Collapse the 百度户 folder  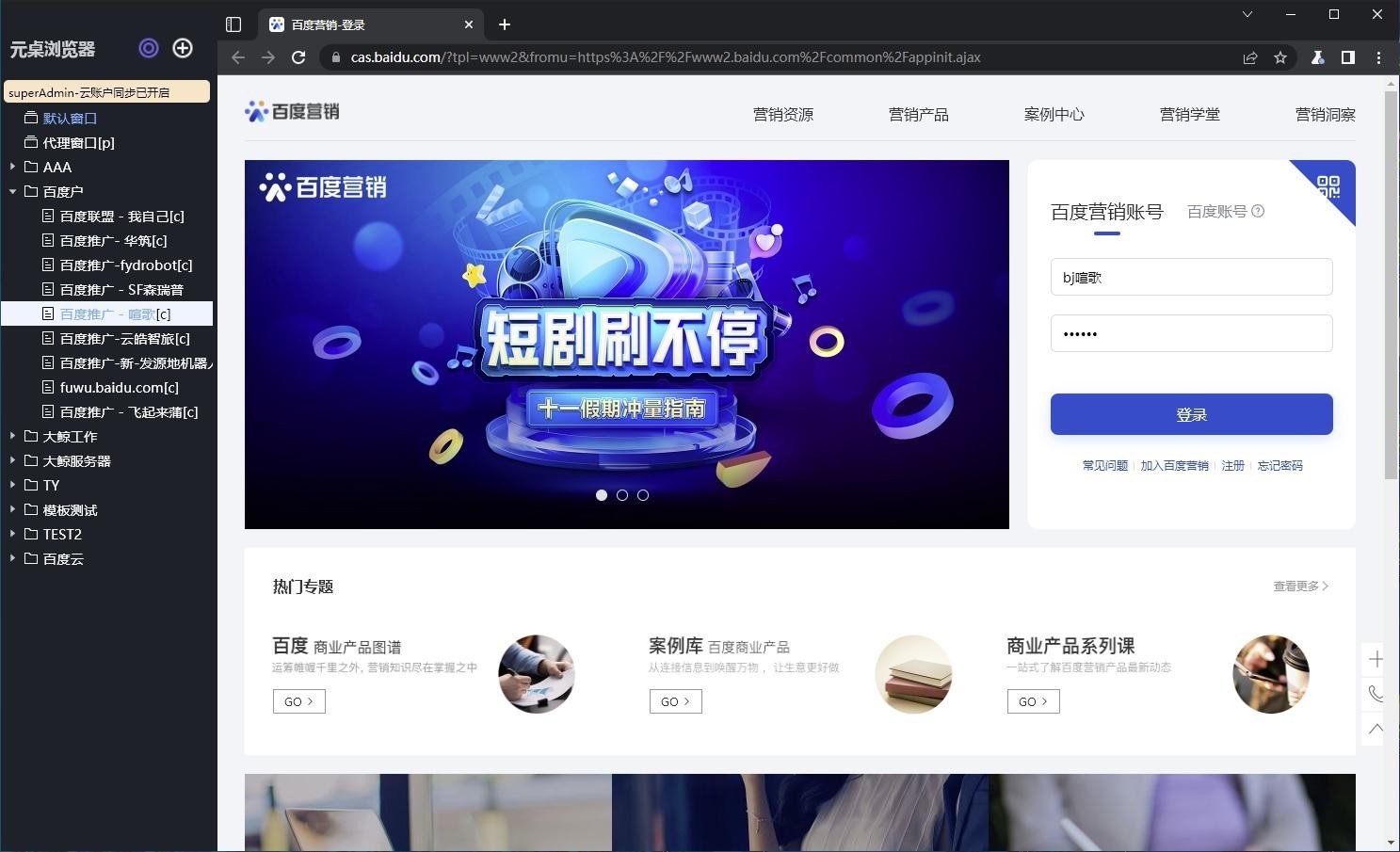(x=12, y=191)
